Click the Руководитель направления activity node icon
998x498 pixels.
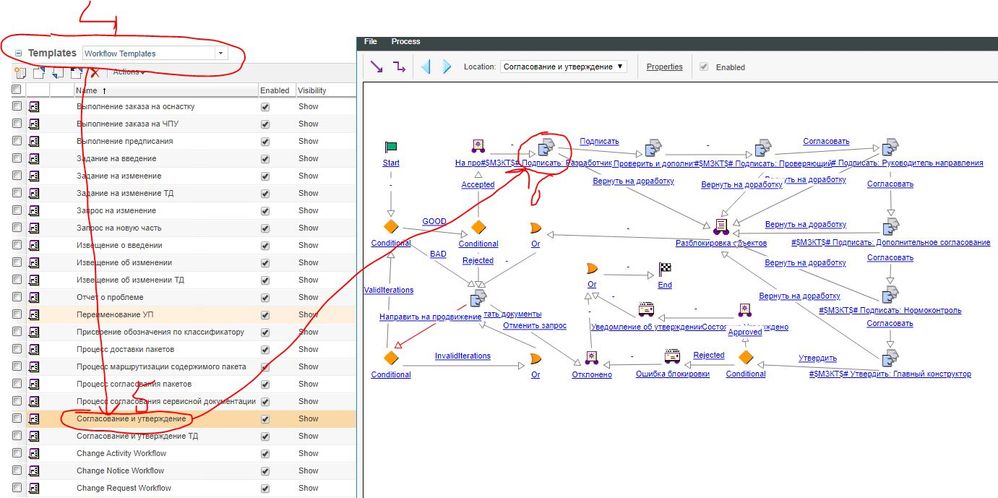pyautogui.click(x=890, y=147)
